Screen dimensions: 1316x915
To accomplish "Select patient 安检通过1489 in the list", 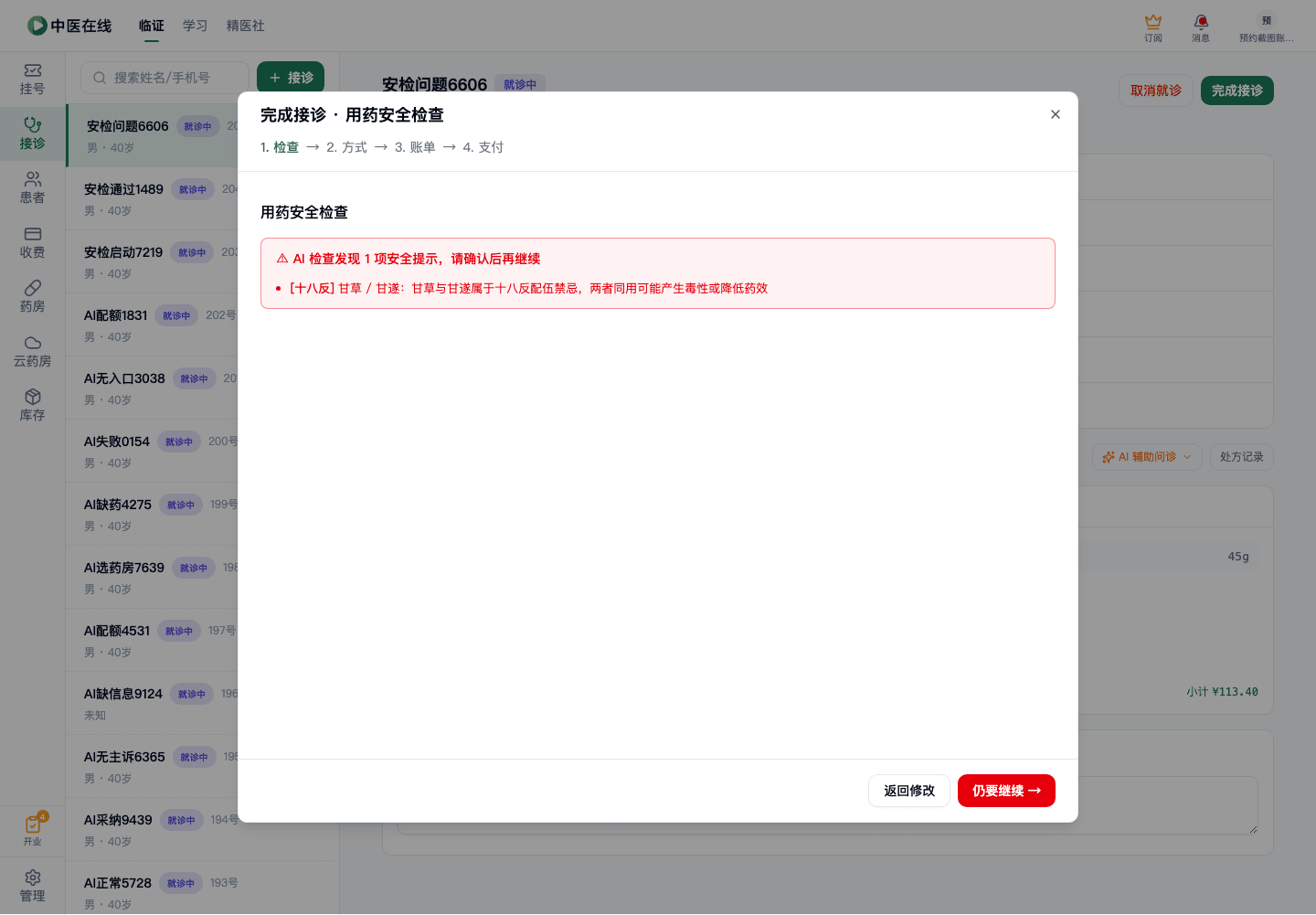I will click(x=153, y=198).
